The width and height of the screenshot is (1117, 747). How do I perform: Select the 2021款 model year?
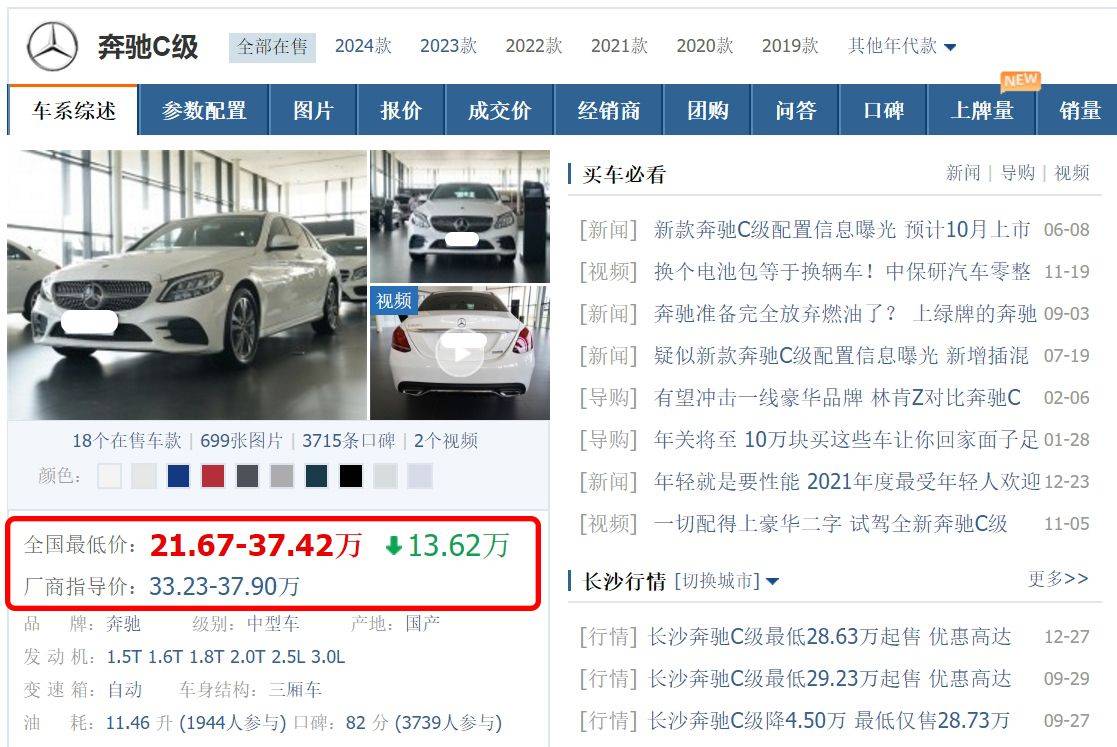pyautogui.click(x=619, y=46)
